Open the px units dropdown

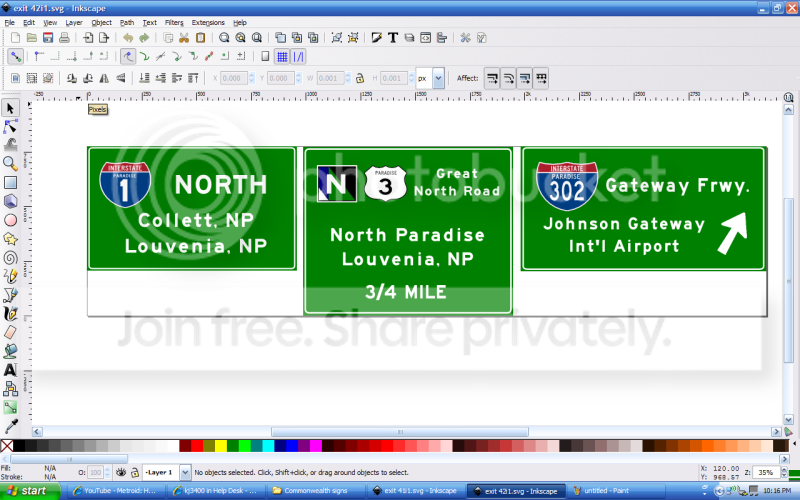(438, 78)
